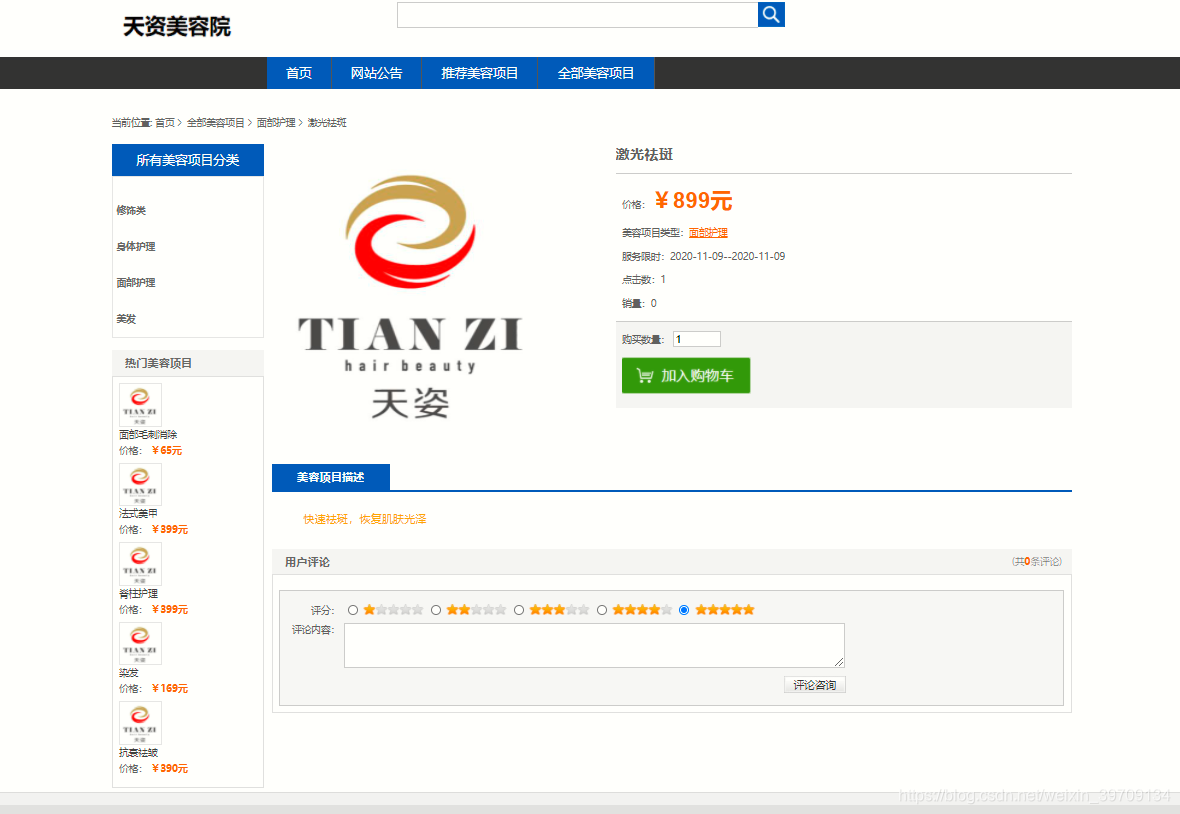Click the two-star rating stars graphic
Image resolution: width=1180 pixels, height=814 pixels.
click(476, 610)
